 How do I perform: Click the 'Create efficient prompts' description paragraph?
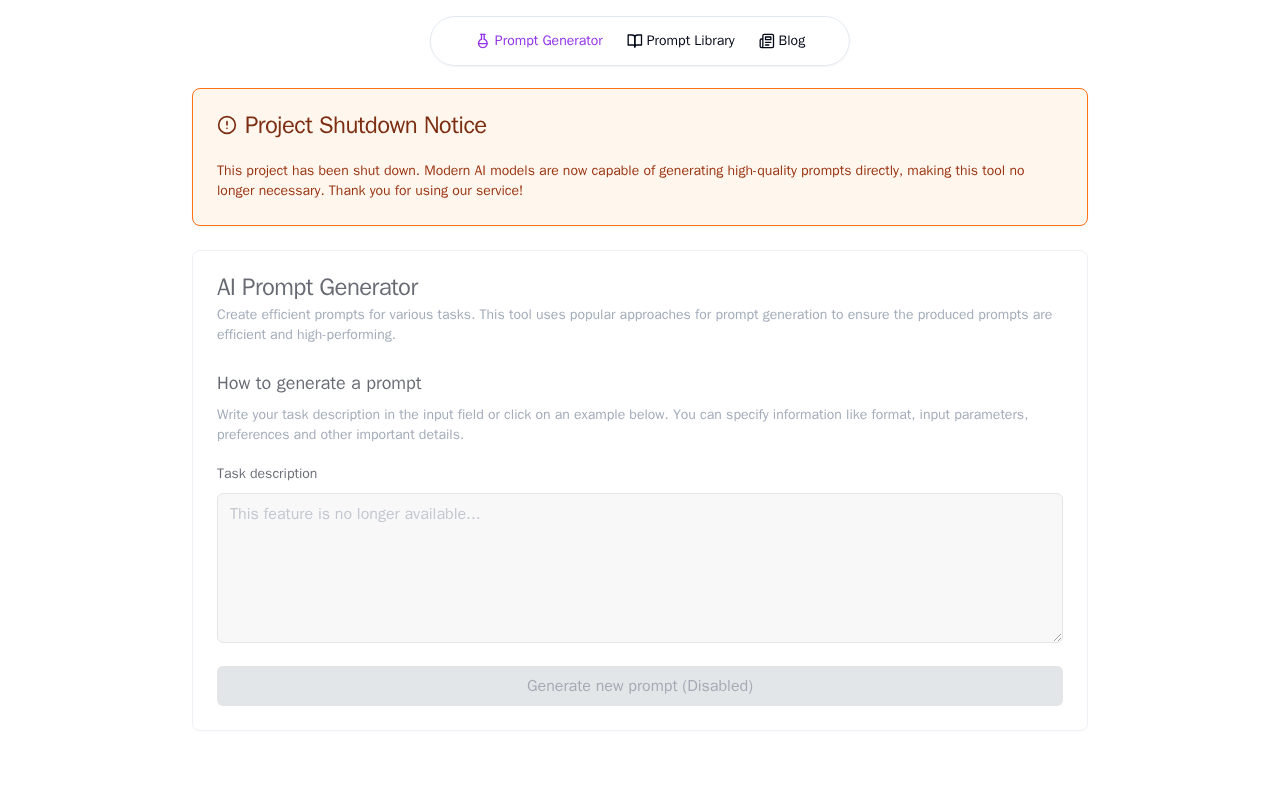pyautogui.click(x=634, y=324)
